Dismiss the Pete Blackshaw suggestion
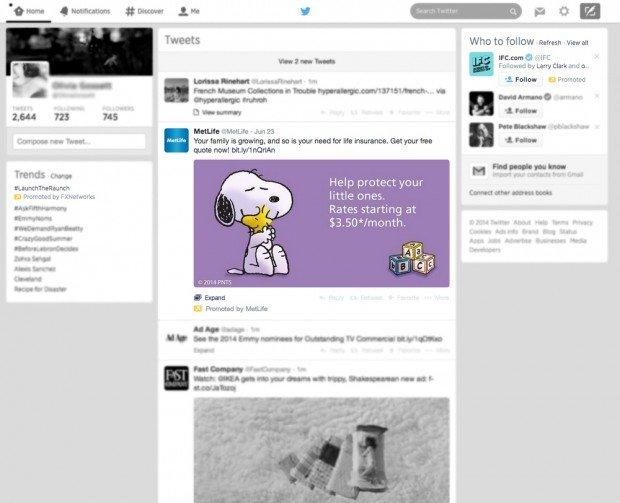 597,127
